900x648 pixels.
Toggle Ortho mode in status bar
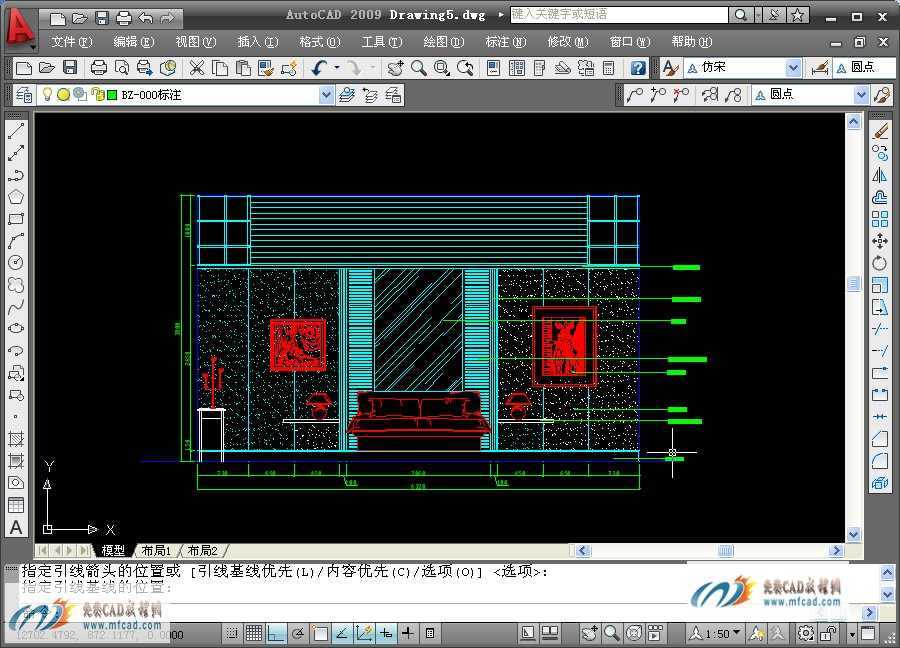click(x=276, y=633)
